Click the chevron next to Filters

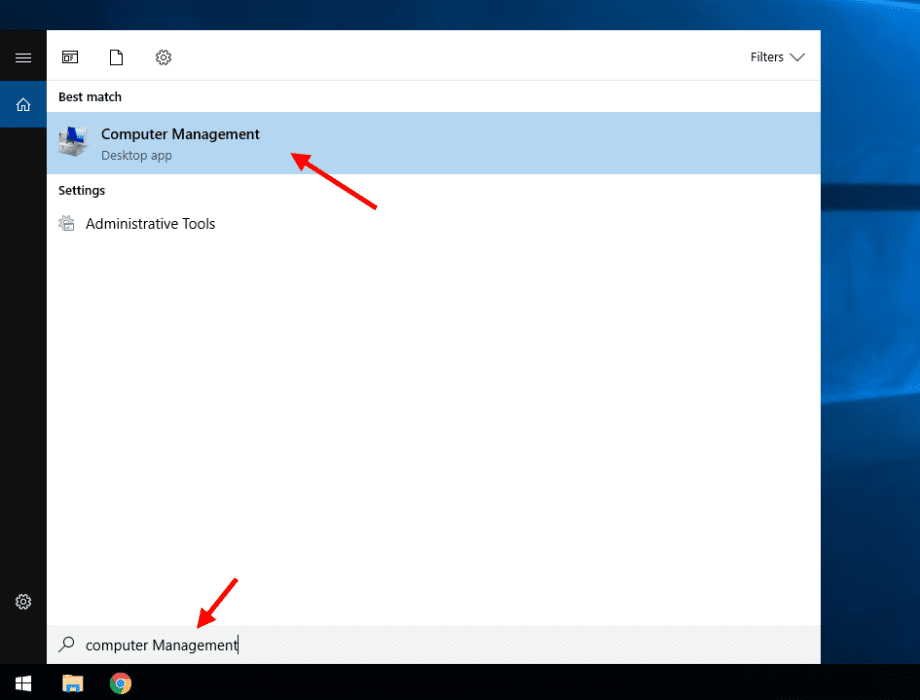tap(797, 57)
